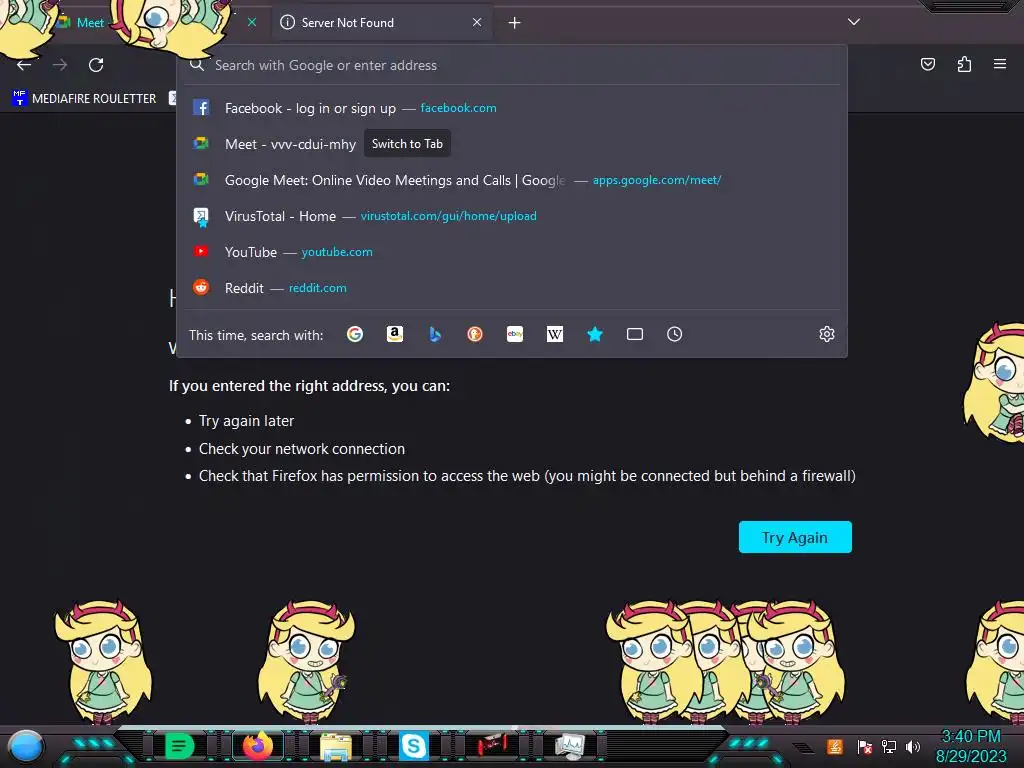Viewport: 1024px width, 768px height.
Task: Click the Switch to Tab button
Action: (x=408, y=144)
